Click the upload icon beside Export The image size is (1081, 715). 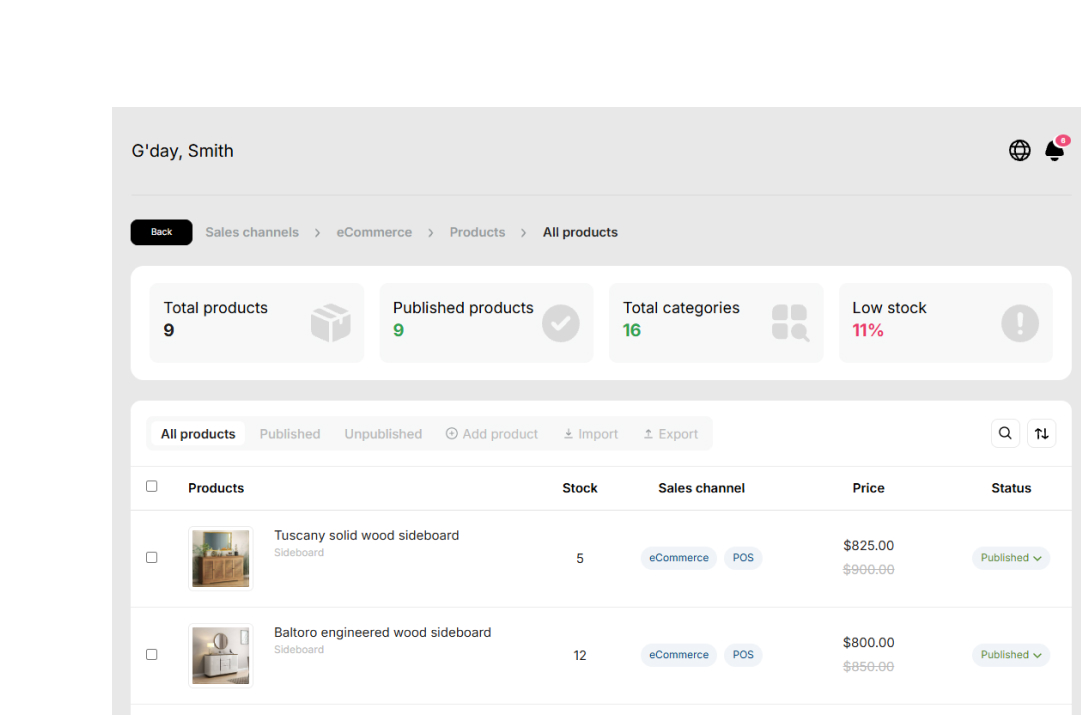648,434
